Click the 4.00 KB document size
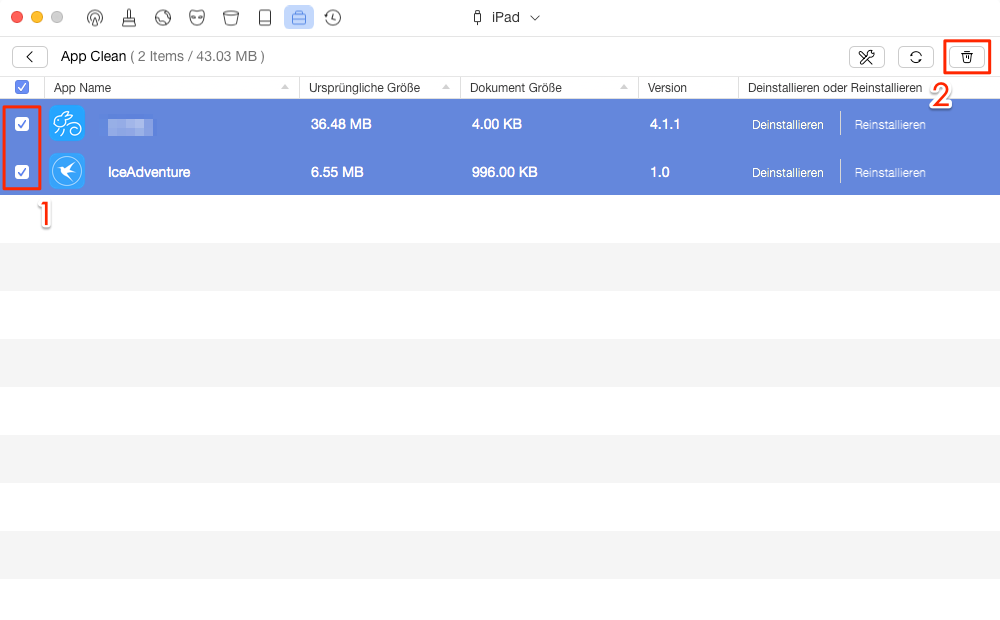Image resolution: width=1000 pixels, height=620 pixels. tap(497, 124)
